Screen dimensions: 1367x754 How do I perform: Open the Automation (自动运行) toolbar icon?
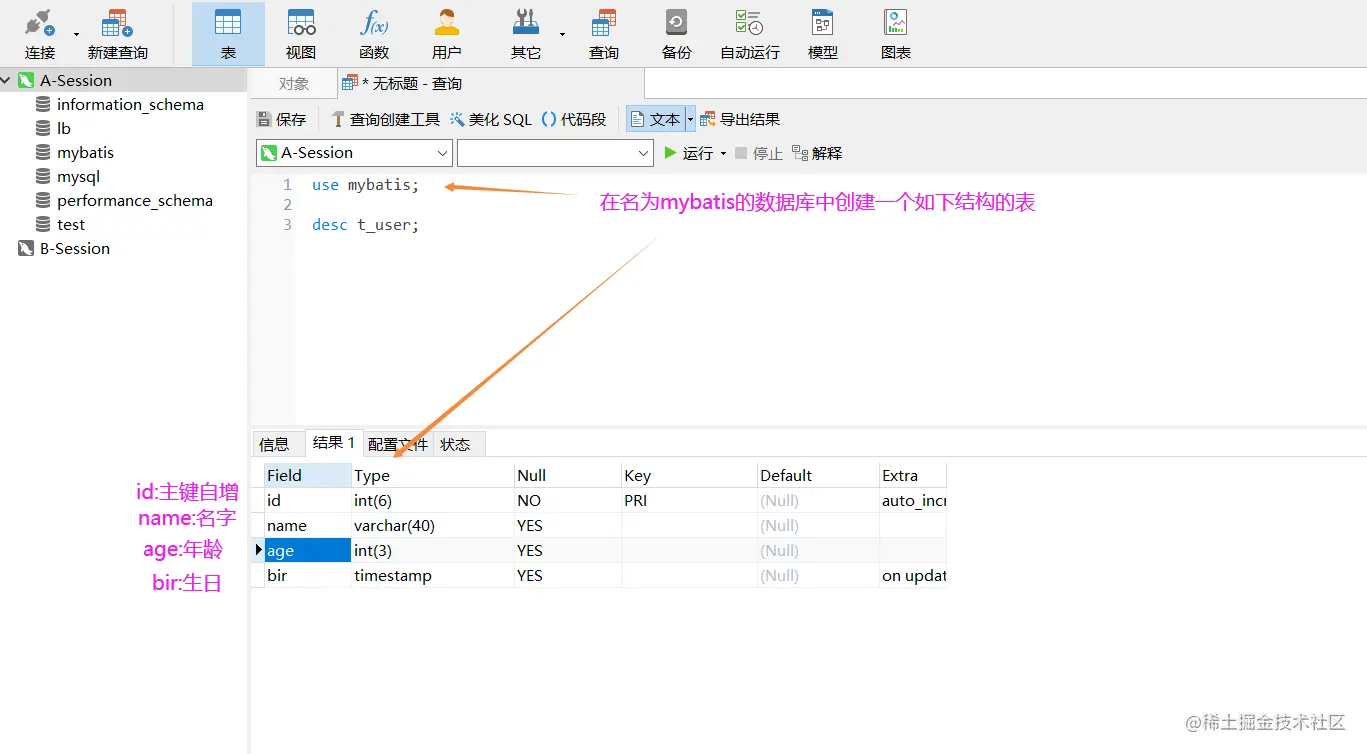[750, 34]
